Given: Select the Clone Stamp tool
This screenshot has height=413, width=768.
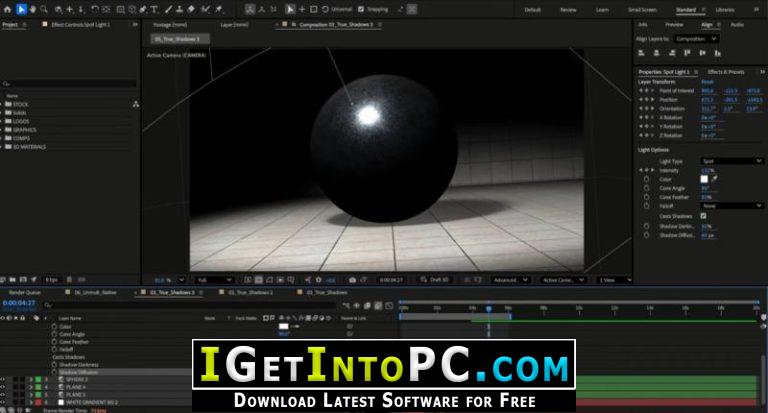Looking at the screenshot, I should 180,9.
